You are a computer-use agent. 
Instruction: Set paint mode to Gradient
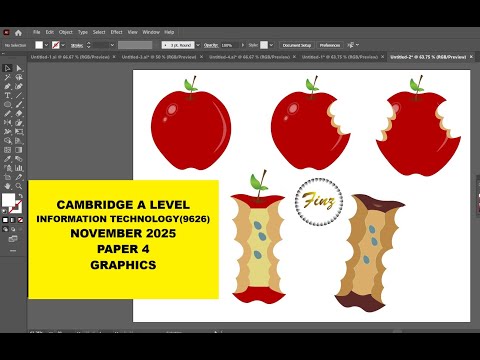[x=13, y=220]
